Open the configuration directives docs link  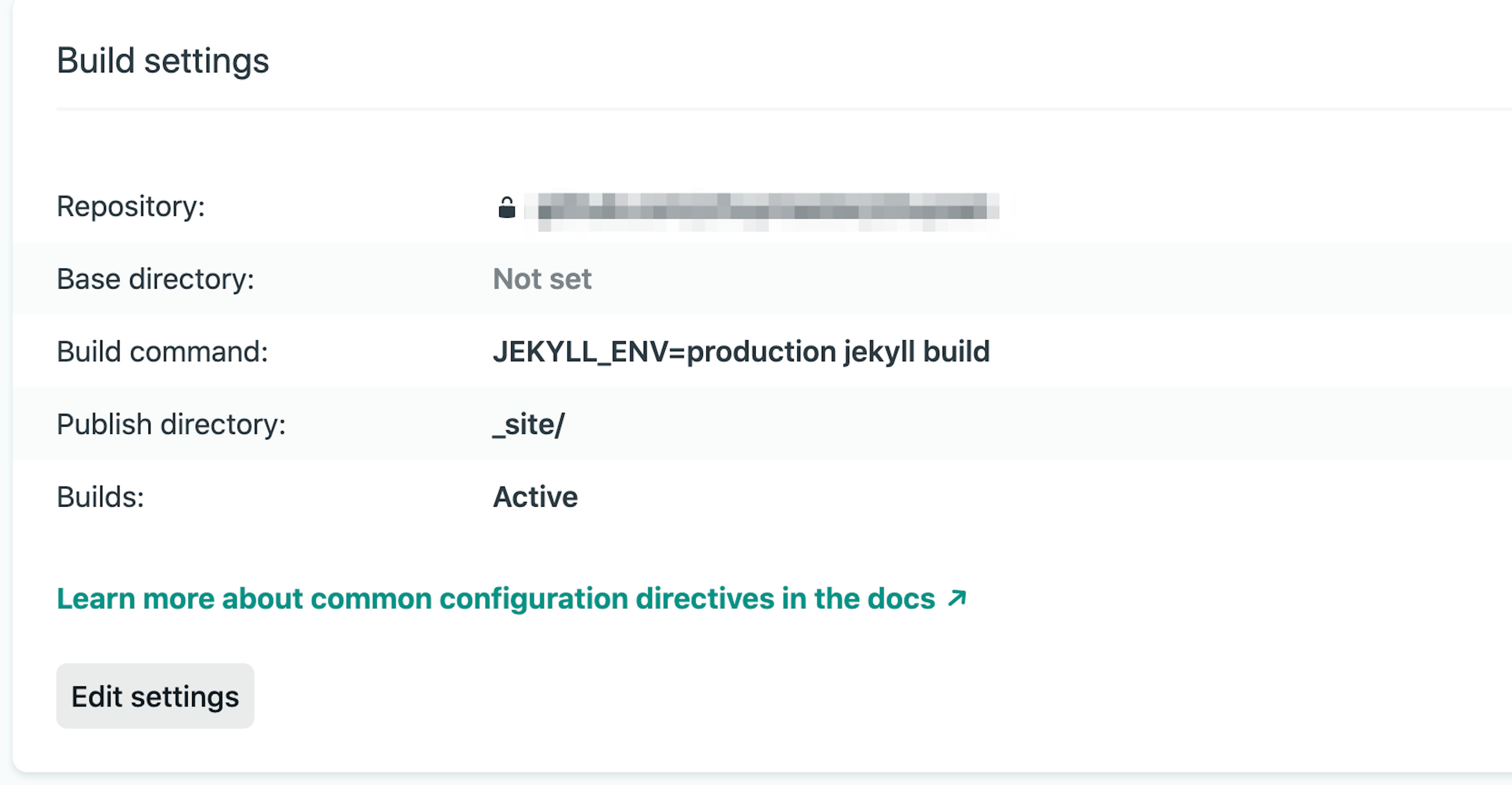pos(495,599)
